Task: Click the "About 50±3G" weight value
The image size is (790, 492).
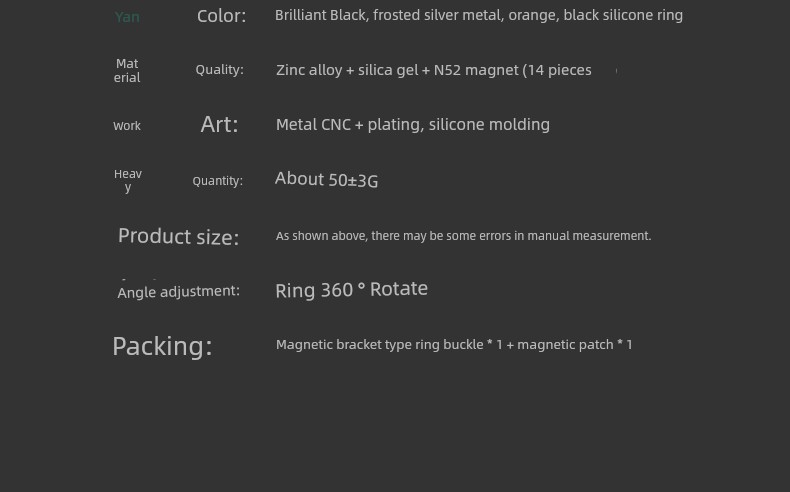Action: (x=326, y=180)
